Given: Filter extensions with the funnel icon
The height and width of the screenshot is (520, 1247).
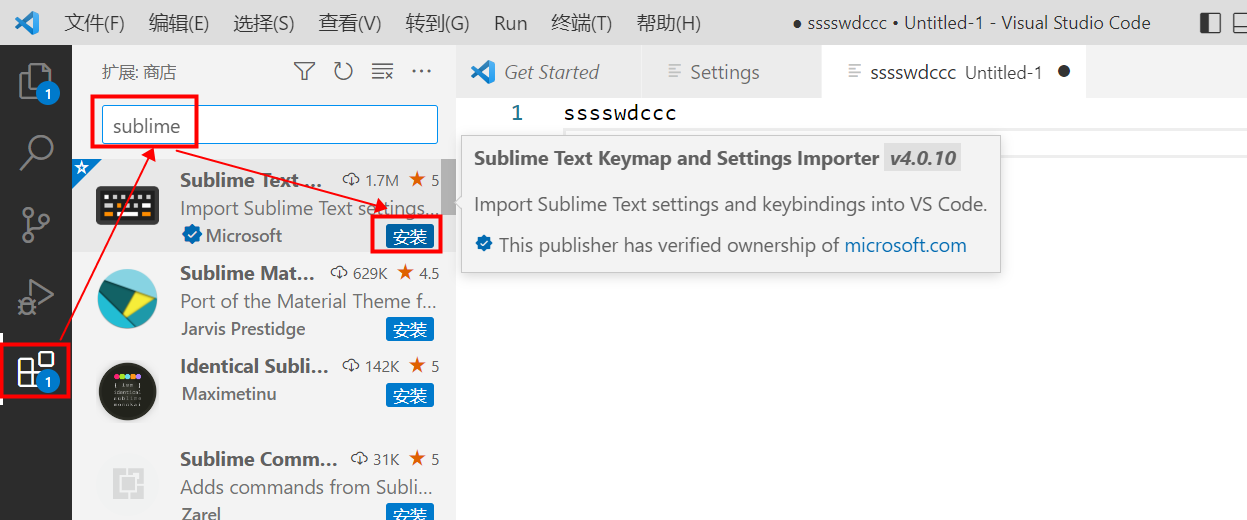Looking at the screenshot, I should [304, 71].
